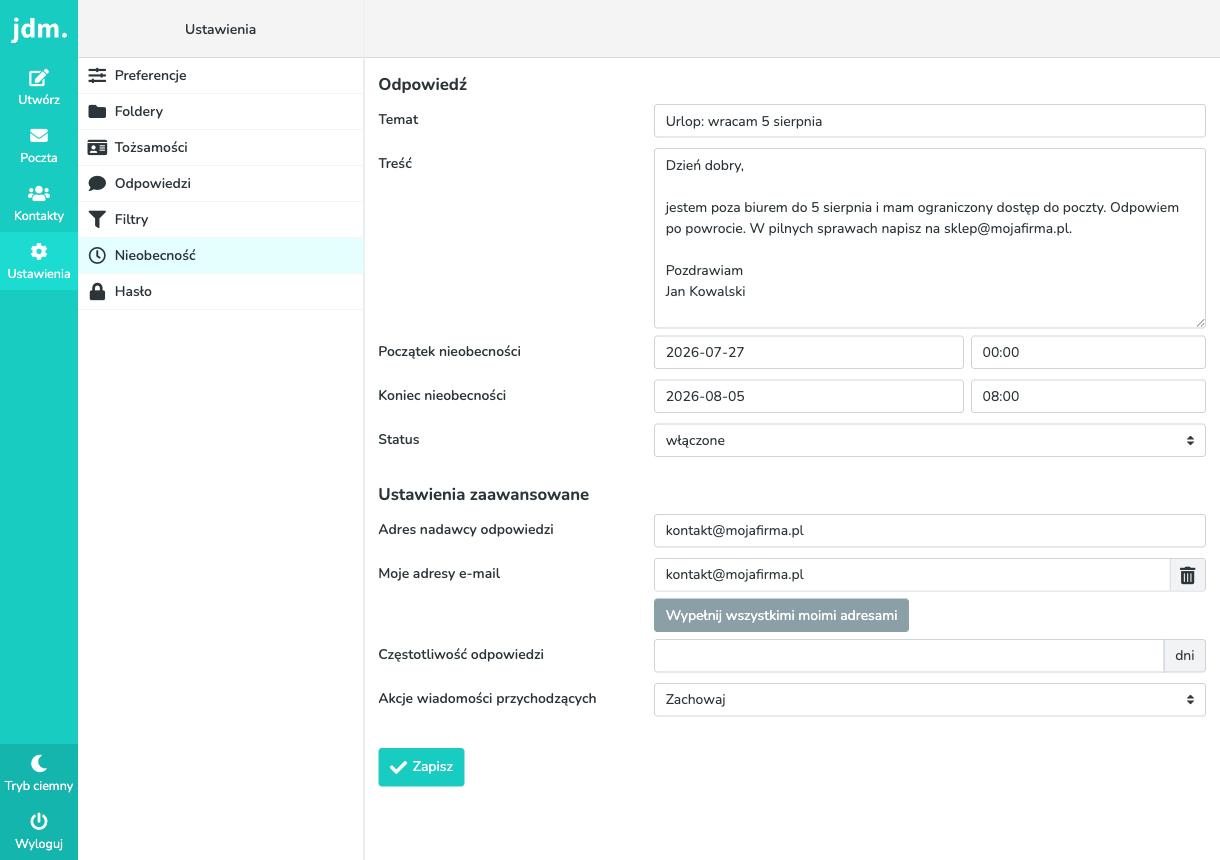Click the jdm. logo

click(39, 29)
